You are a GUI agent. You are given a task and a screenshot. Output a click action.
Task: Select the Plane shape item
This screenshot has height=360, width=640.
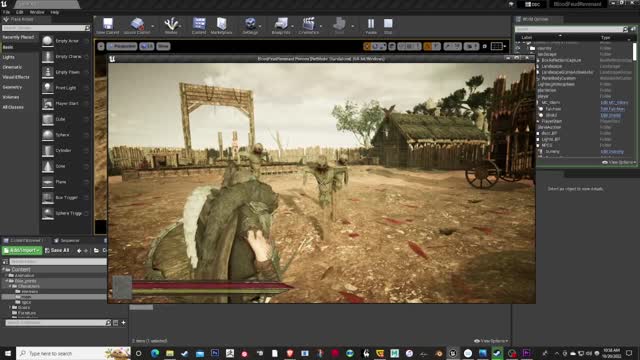pos(65,182)
